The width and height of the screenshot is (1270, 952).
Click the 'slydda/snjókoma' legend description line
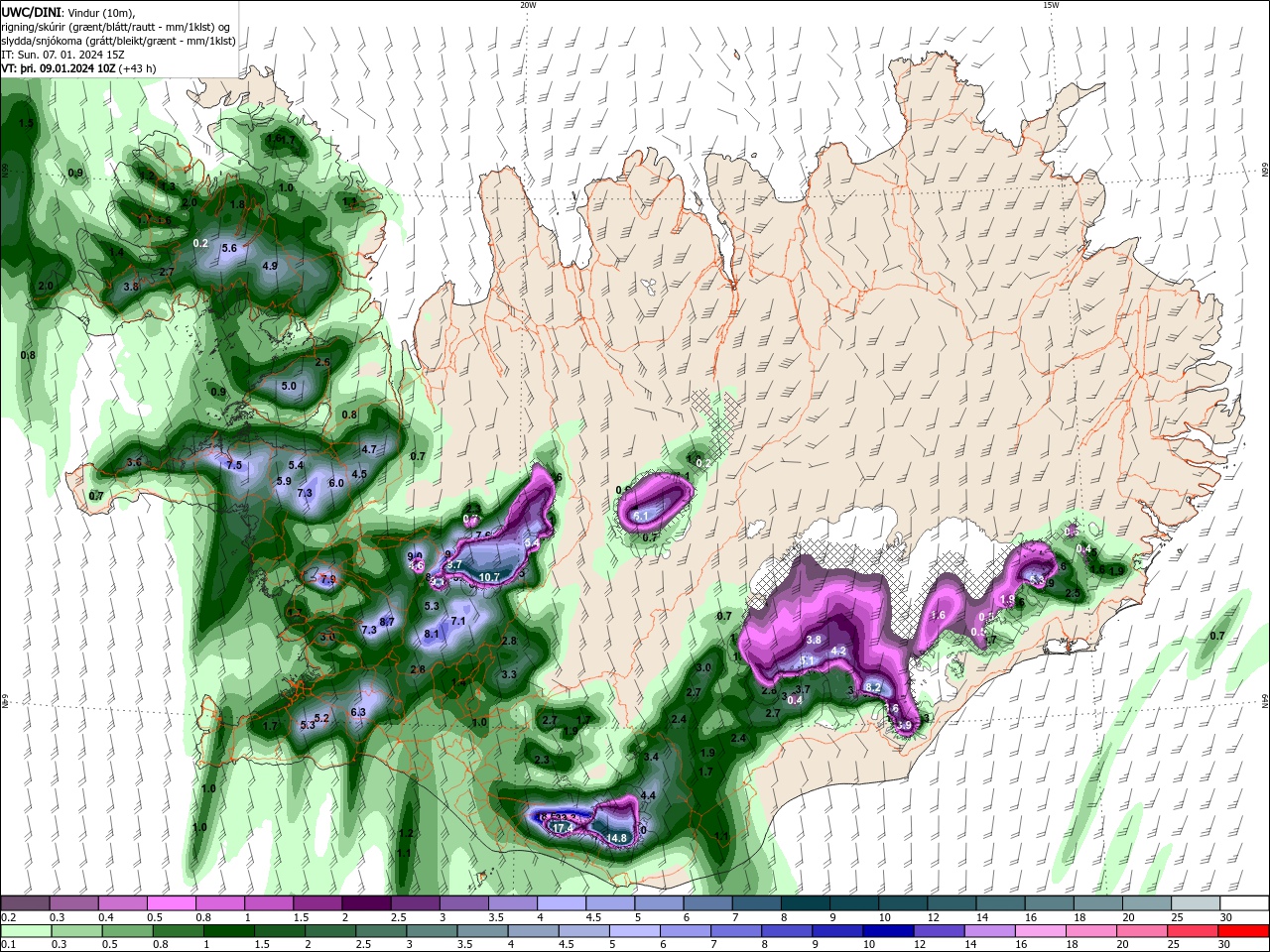[x=119, y=41]
